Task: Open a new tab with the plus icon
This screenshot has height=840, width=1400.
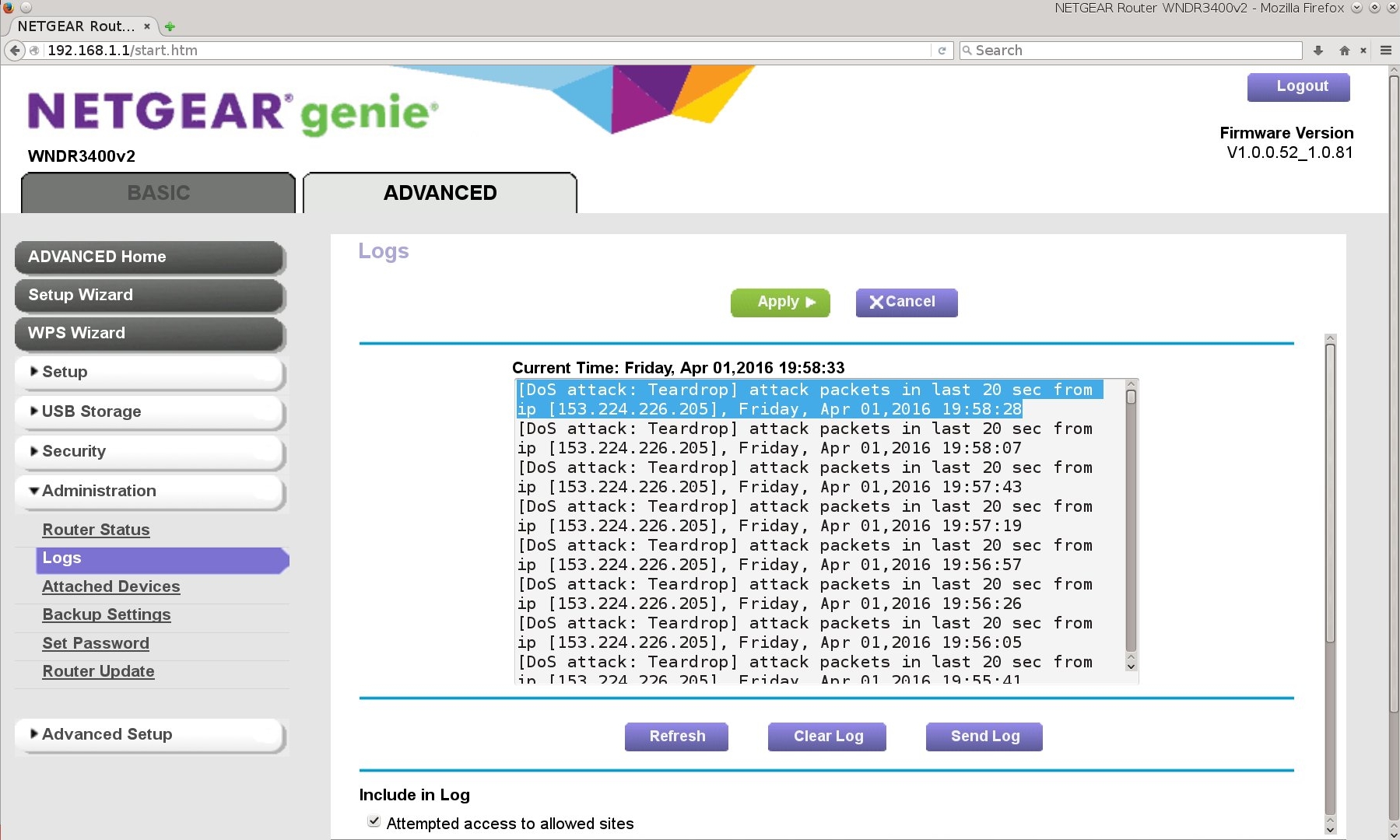Action: [x=170, y=26]
